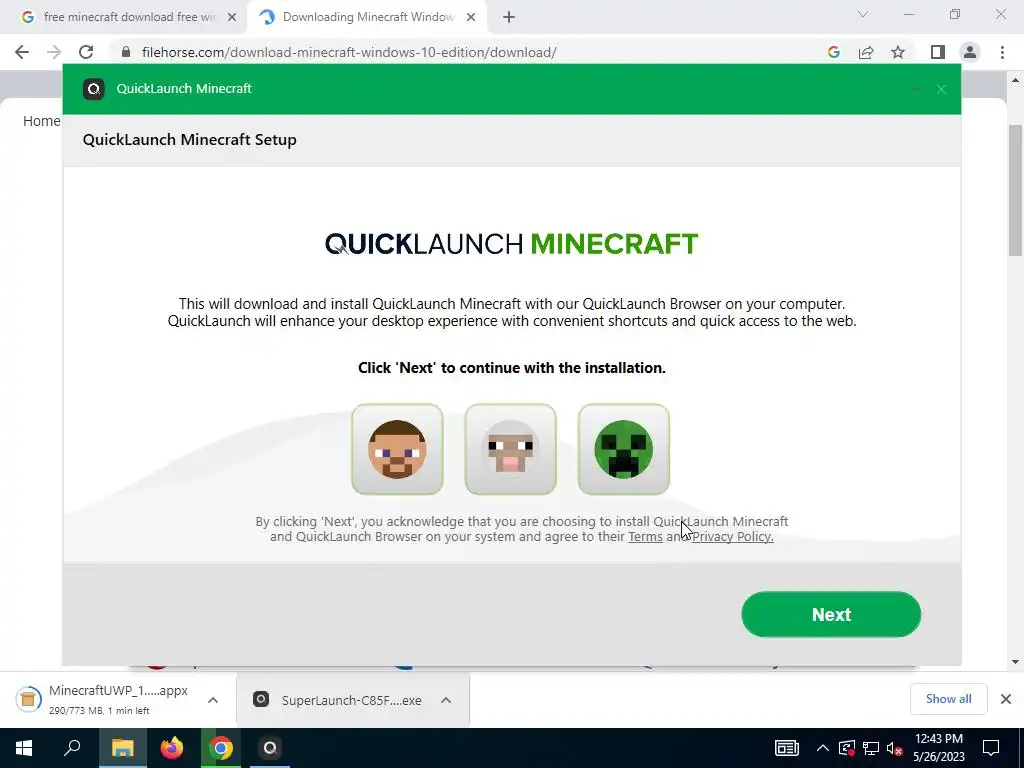
Task: Click the QuickLaunch taskbar icon
Action: tap(270, 748)
